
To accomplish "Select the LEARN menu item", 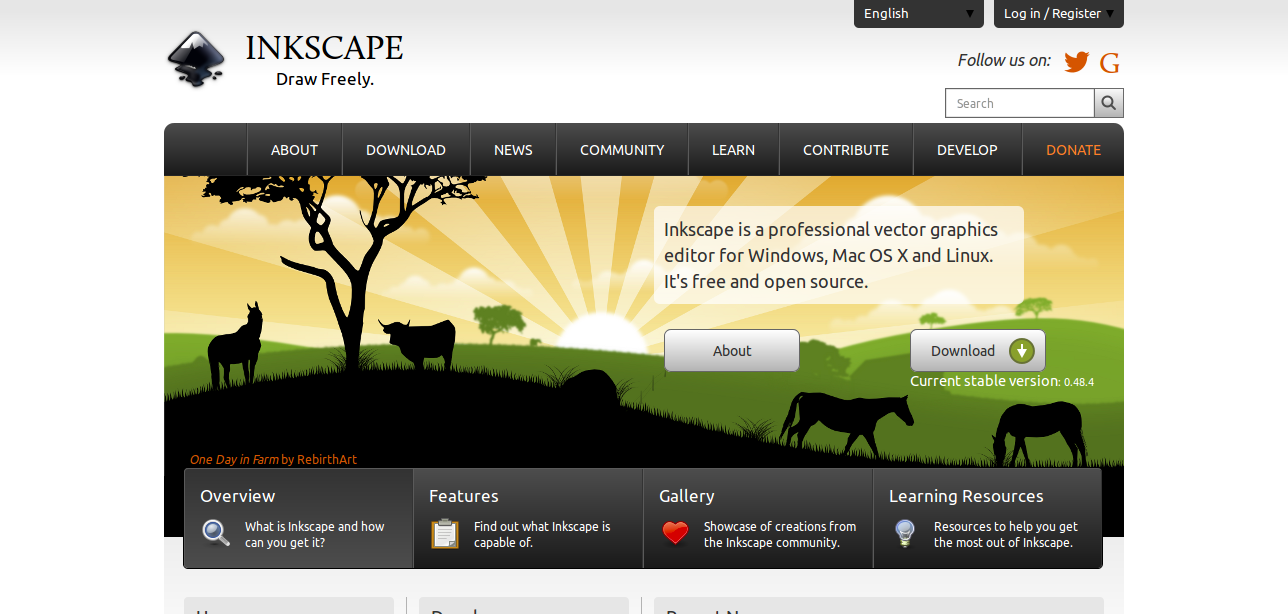I will 733,150.
